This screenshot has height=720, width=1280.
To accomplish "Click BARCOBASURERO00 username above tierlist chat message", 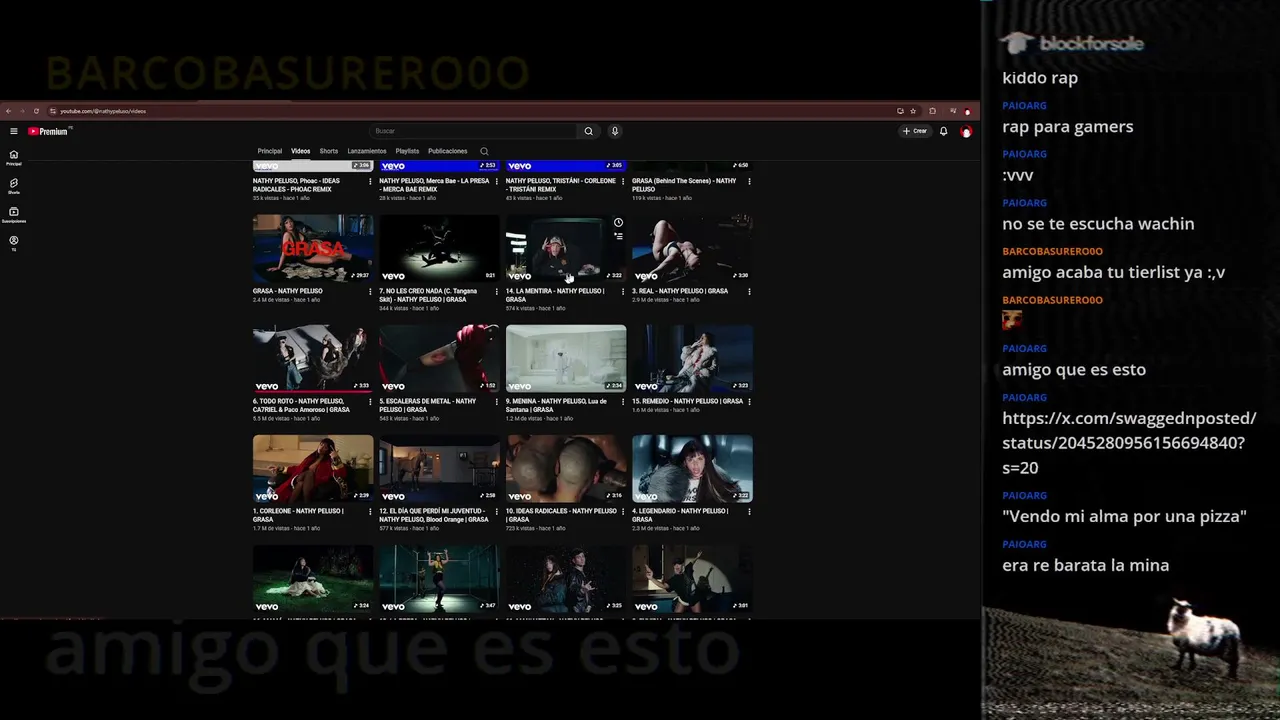I will point(1052,251).
